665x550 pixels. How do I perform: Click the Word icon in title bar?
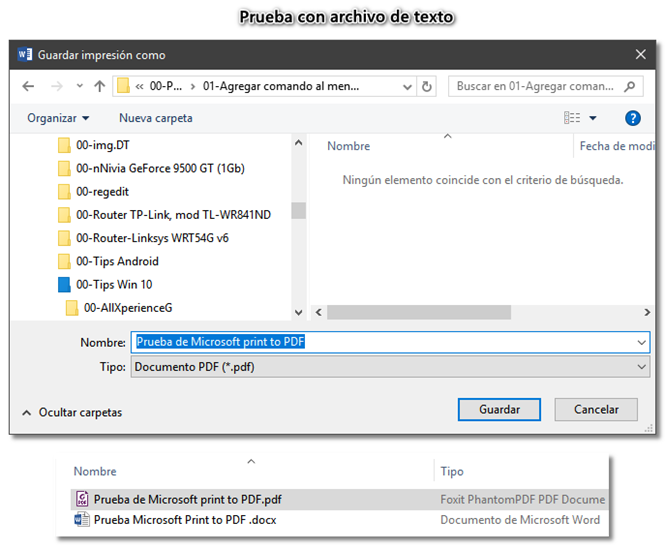click(25, 54)
